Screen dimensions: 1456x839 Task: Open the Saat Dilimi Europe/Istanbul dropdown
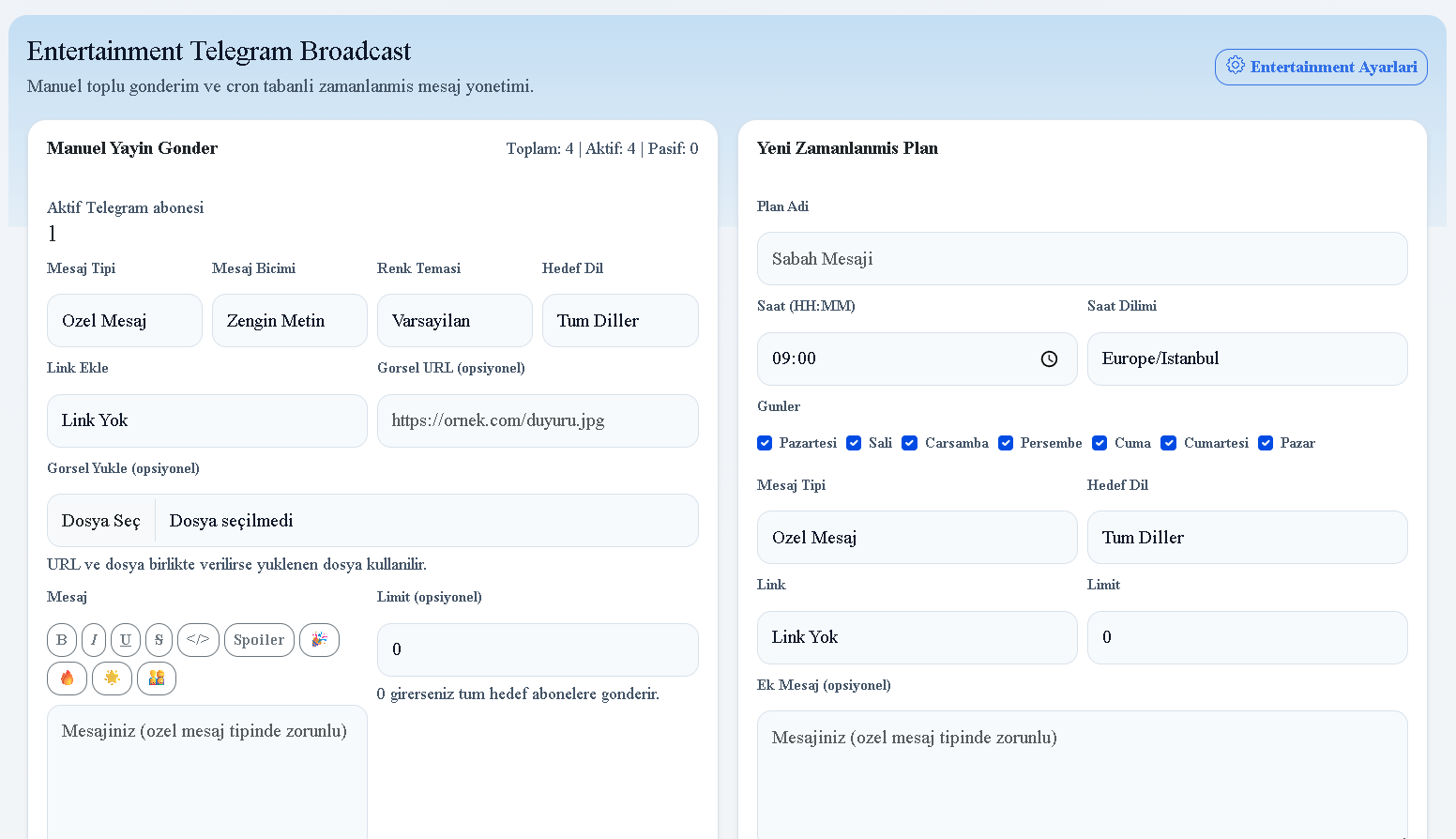[x=1247, y=359]
